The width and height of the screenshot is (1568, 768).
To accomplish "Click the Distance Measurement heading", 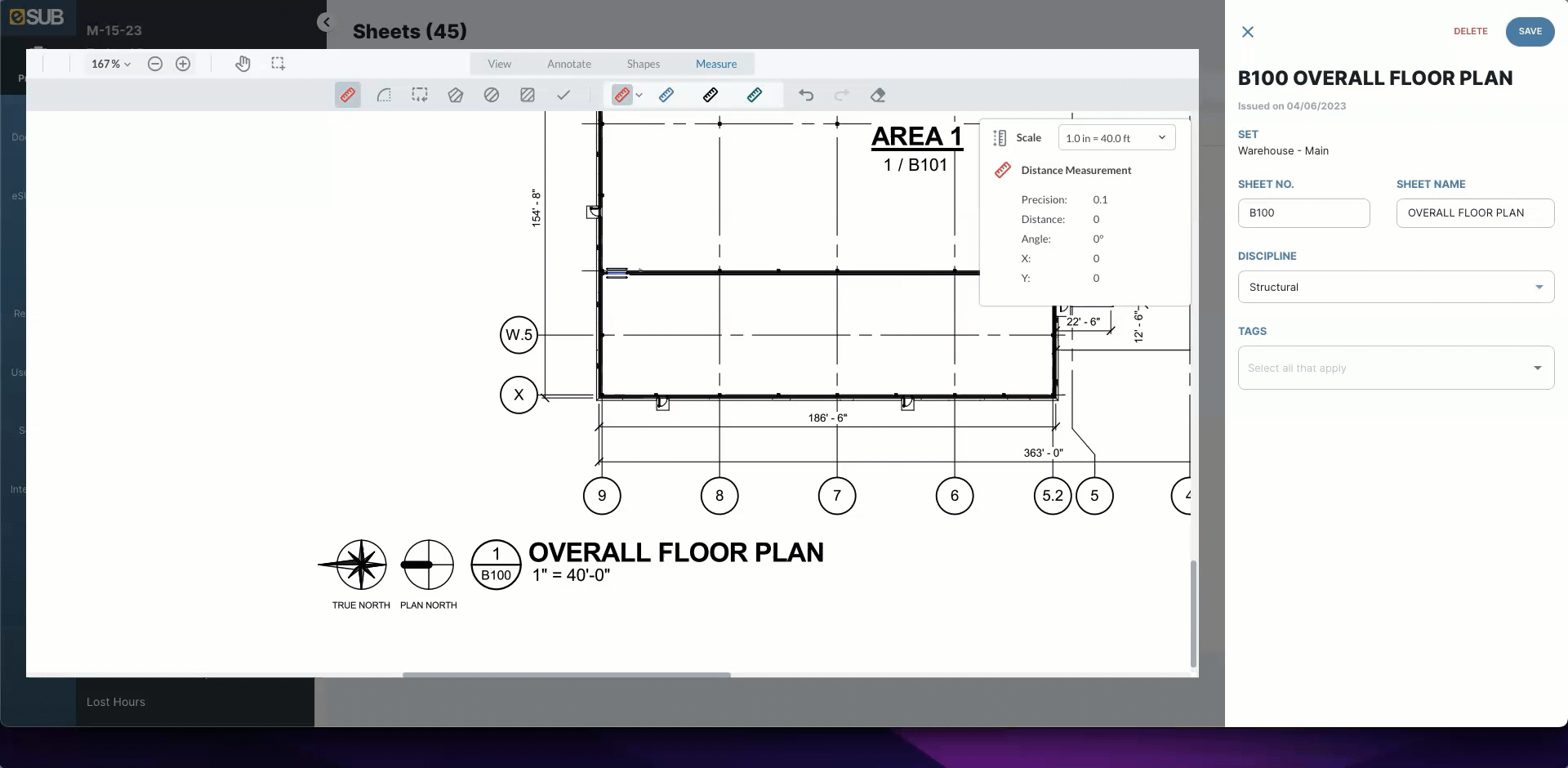I will click(1076, 170).
